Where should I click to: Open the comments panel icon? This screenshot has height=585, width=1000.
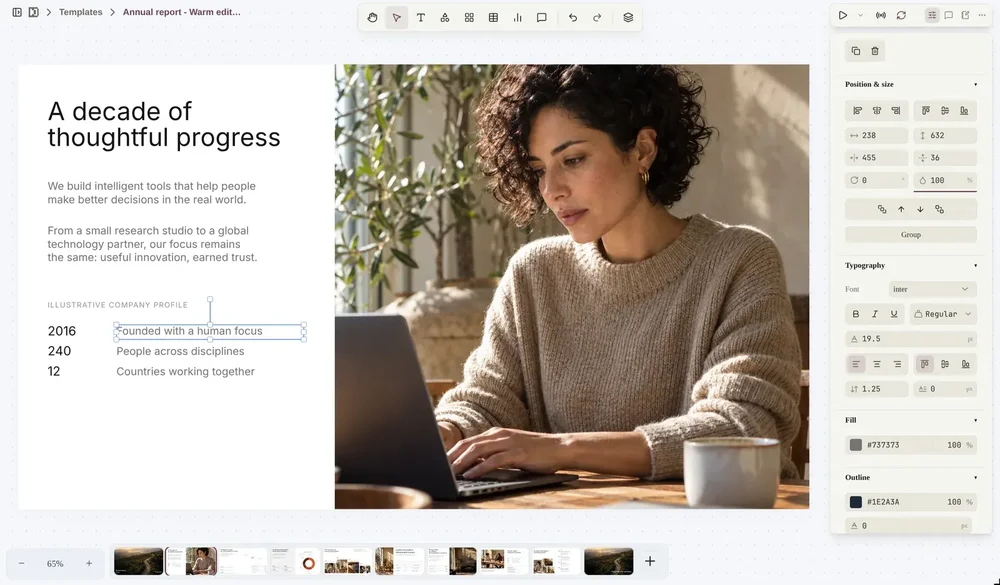pos(949,15)
